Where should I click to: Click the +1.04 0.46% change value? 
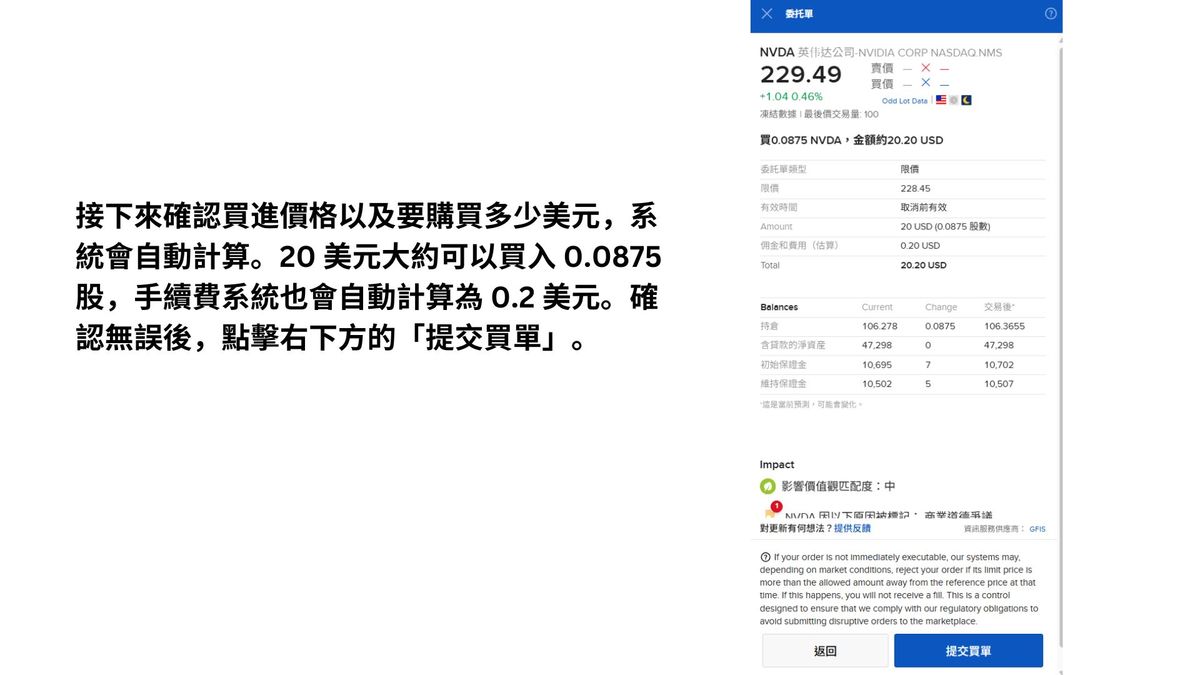tap(791, 97)
